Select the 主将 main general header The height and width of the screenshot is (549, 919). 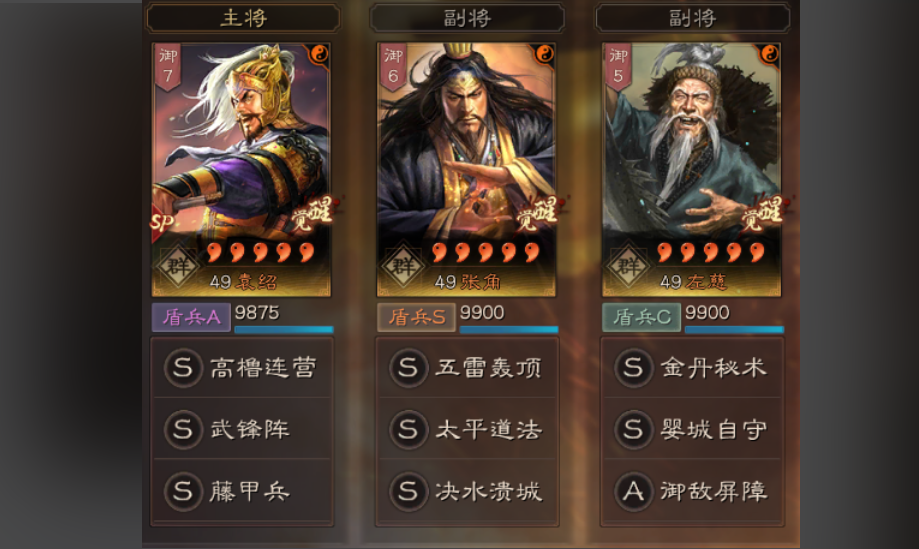[x=243, y=18]
